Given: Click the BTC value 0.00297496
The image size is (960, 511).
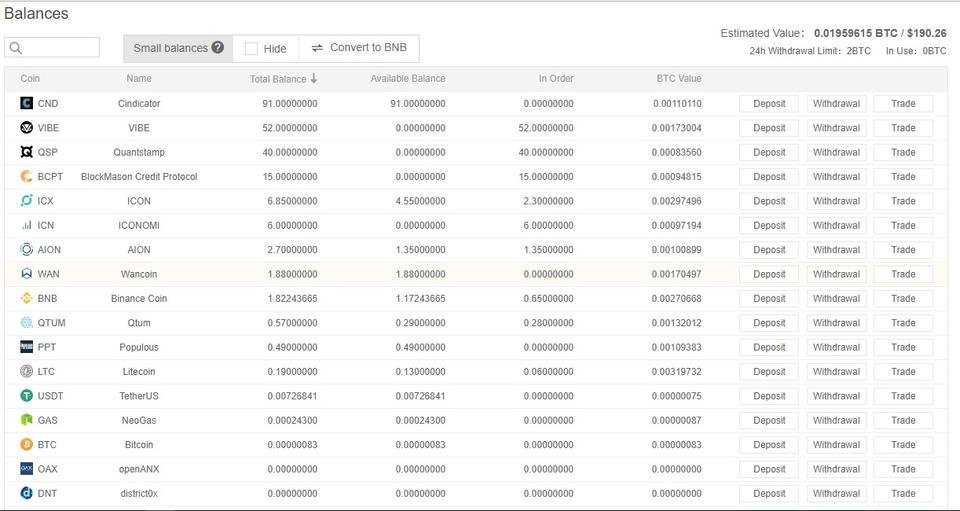Looking at the screenshot, I should (x=677, y=201).
